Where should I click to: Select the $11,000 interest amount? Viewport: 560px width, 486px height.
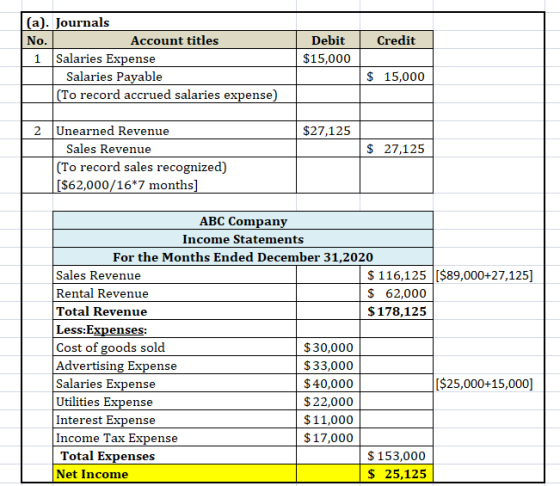click(328, 419)
